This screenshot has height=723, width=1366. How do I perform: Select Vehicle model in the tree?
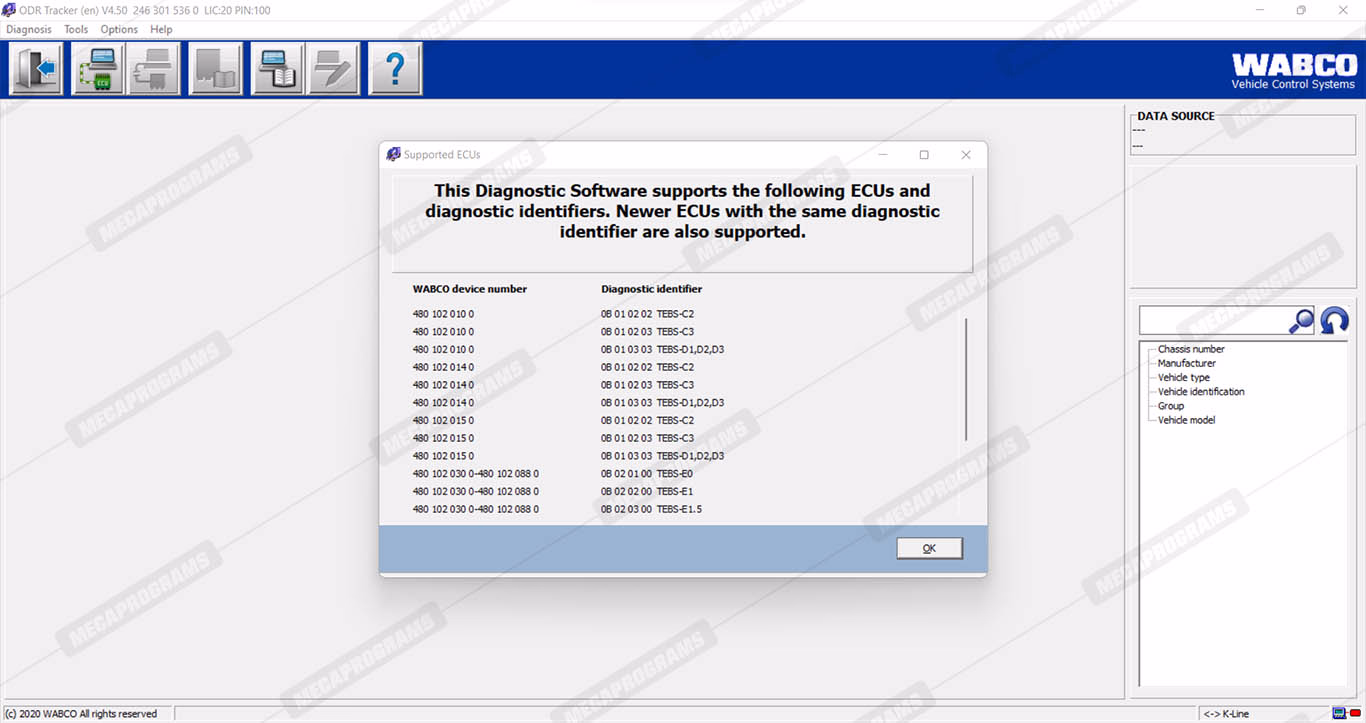click(1186, 420)
